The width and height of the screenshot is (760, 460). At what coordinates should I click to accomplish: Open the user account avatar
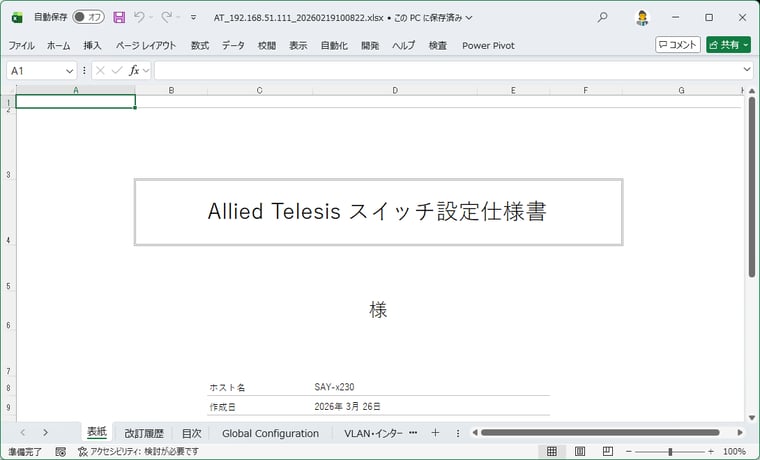[642, 17]
